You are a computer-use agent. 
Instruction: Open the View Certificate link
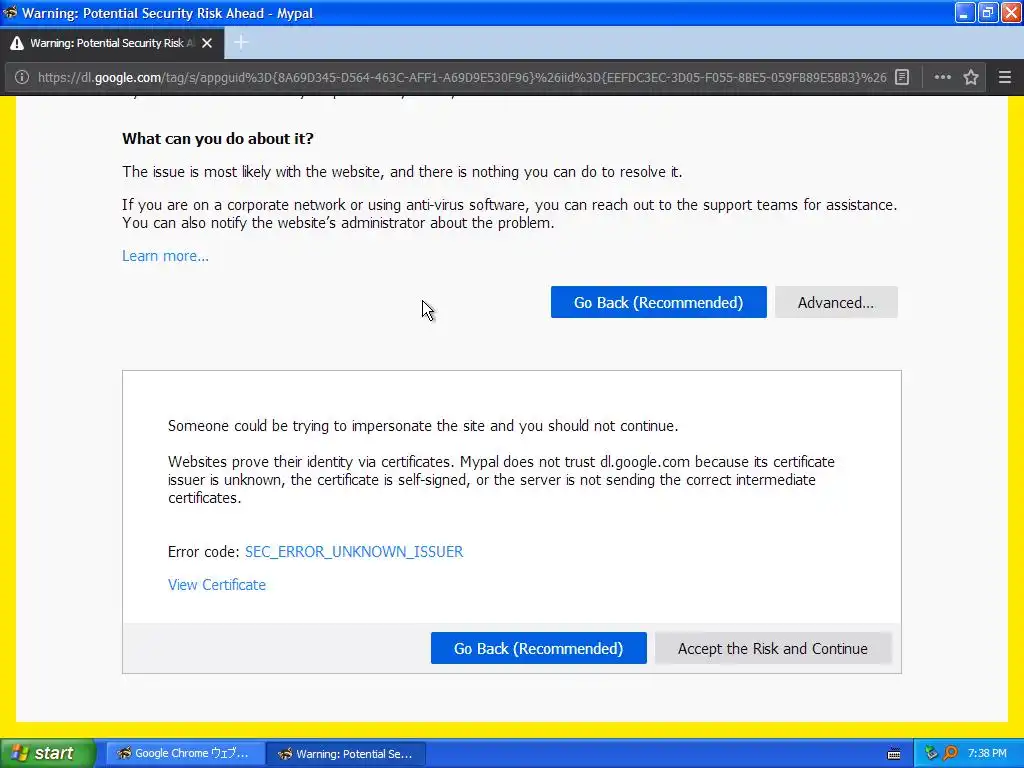[217, 584]
